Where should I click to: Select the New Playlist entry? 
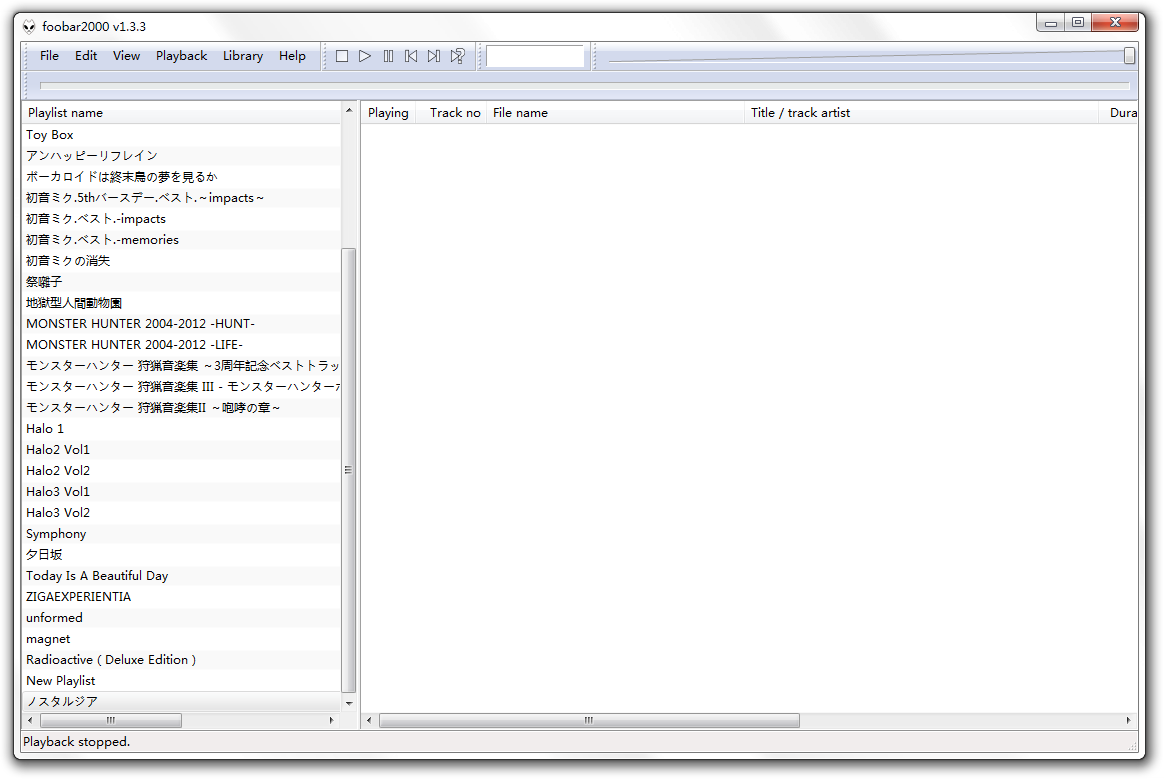(182, 680)
